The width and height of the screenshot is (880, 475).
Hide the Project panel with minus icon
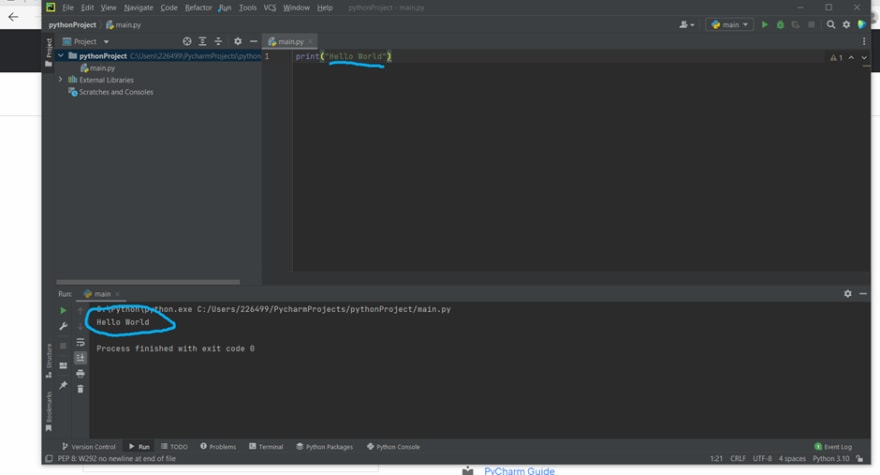coord(254,42)
